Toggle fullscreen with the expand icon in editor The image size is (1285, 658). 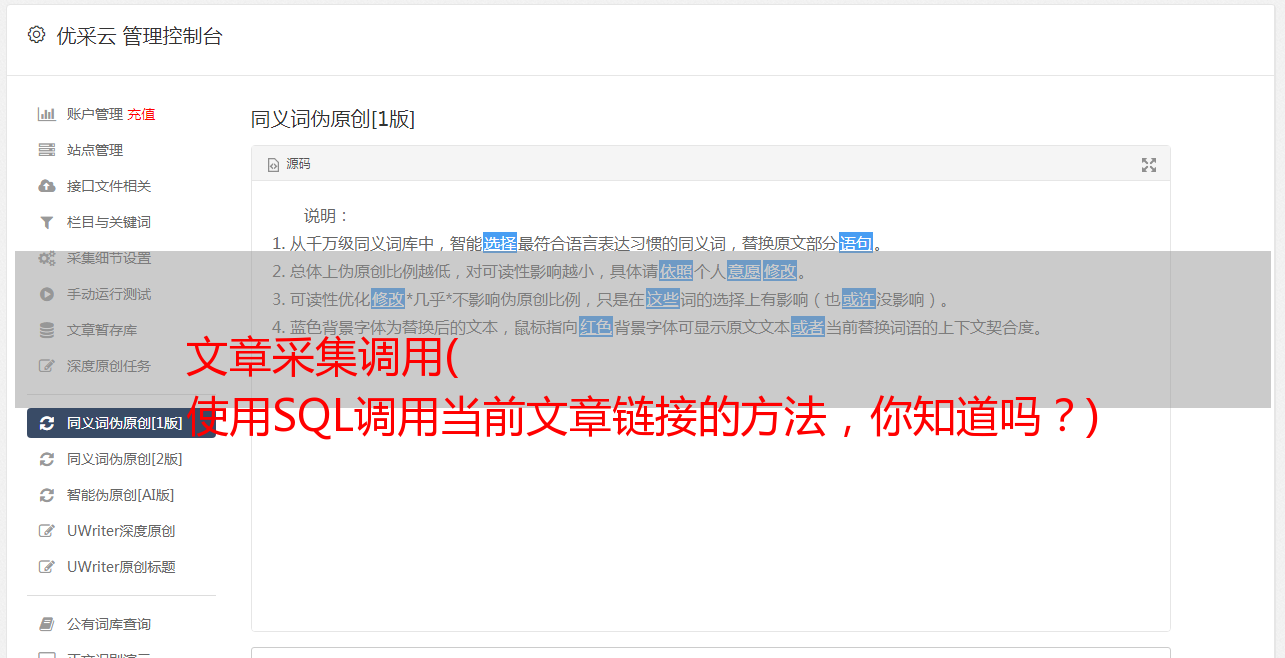pyautogui.click(x=1149, y=165)
